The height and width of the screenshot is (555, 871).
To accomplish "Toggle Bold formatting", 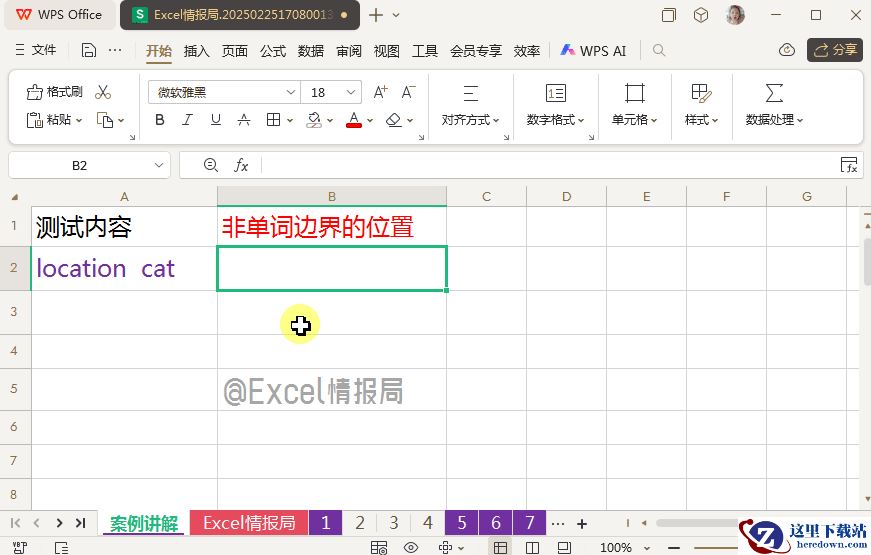I will click(160, 119).
